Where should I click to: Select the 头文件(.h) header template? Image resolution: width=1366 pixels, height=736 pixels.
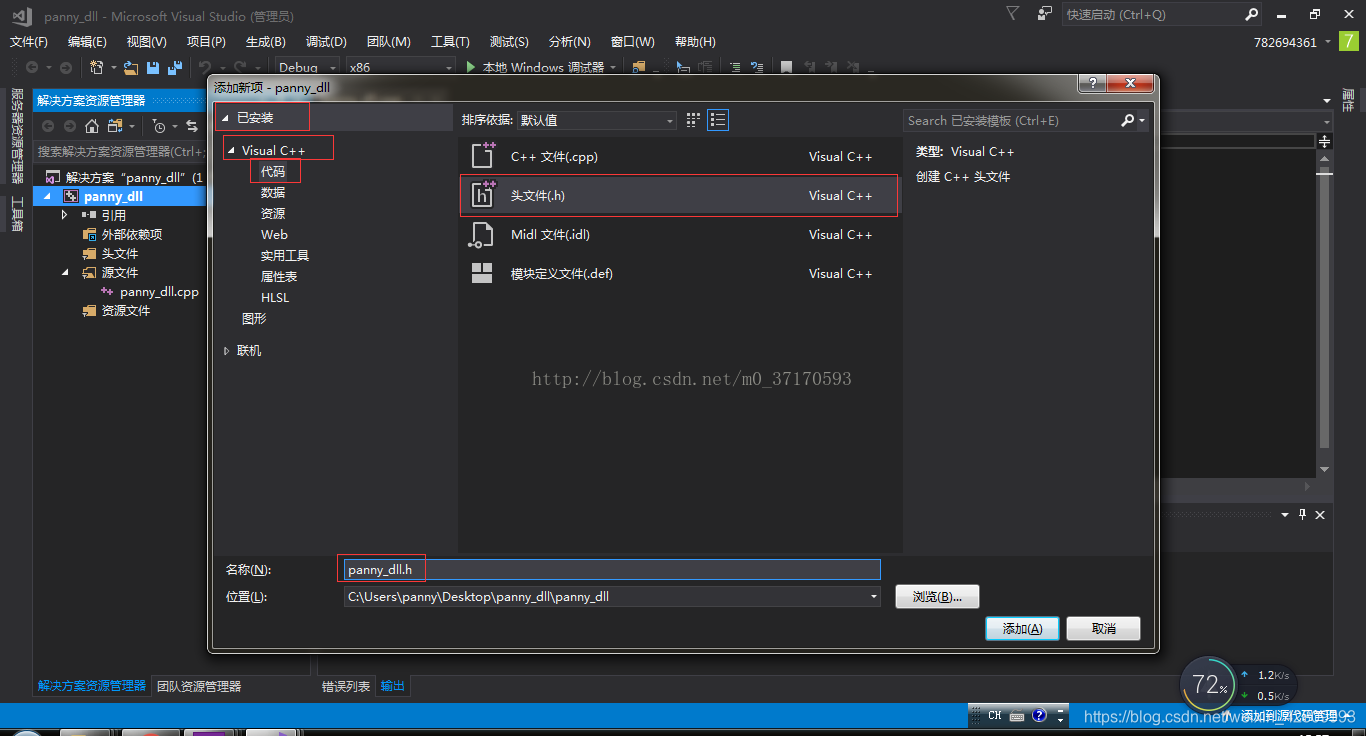pyautogui.click(x=679, y=195)
